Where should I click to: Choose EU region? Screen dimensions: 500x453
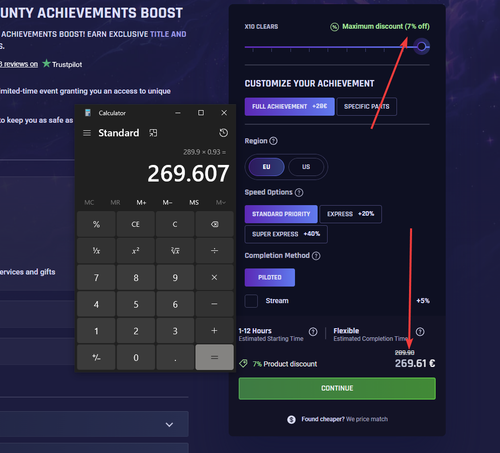pyautogui.click(x=266, y=167)
